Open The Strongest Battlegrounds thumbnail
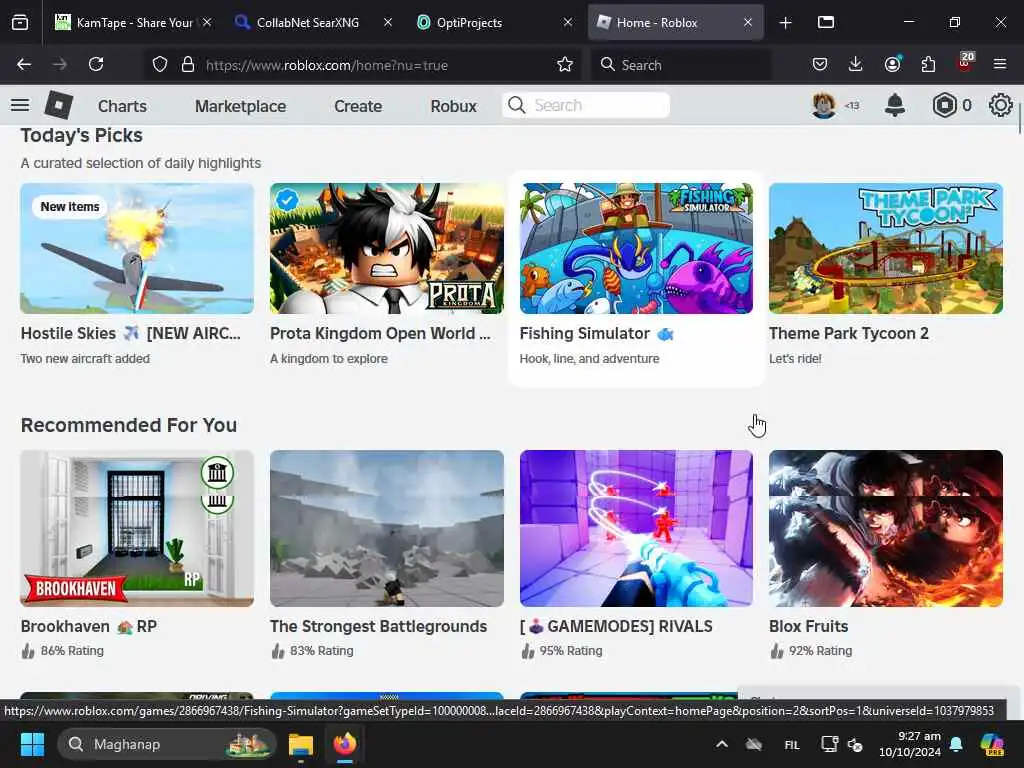This screenshot has height=768, width=1024. pyautogui.click(x=387, y=528)
